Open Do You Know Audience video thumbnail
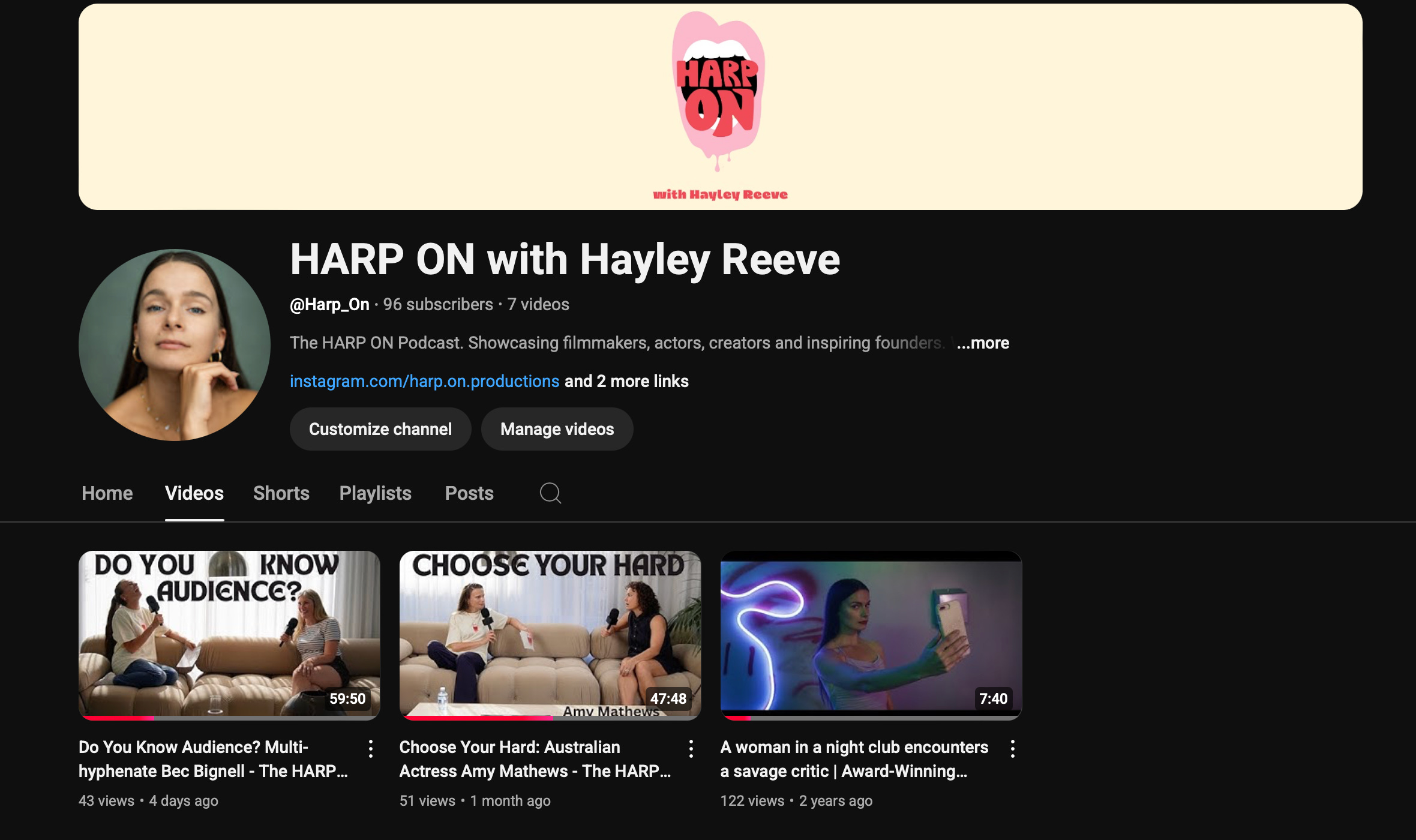Viewport: 1416px width, 840px height. 229,635
